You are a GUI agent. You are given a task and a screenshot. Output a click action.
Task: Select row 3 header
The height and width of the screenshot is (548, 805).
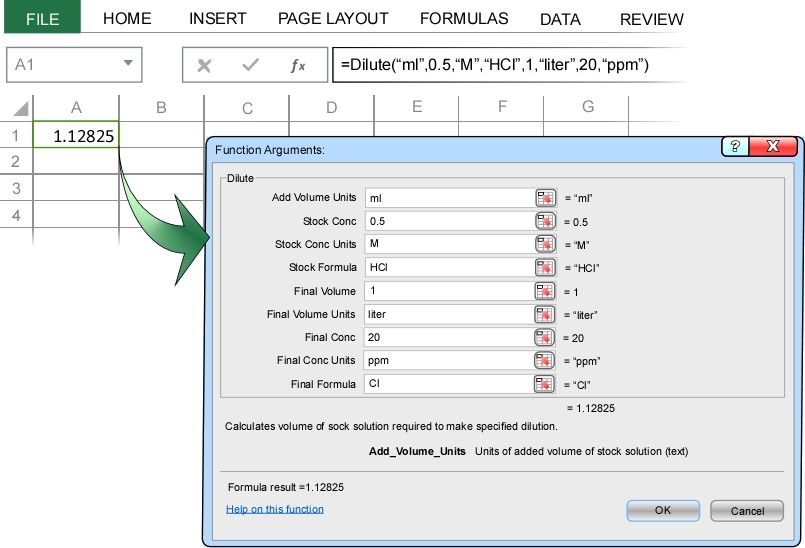tap(15, 188)
